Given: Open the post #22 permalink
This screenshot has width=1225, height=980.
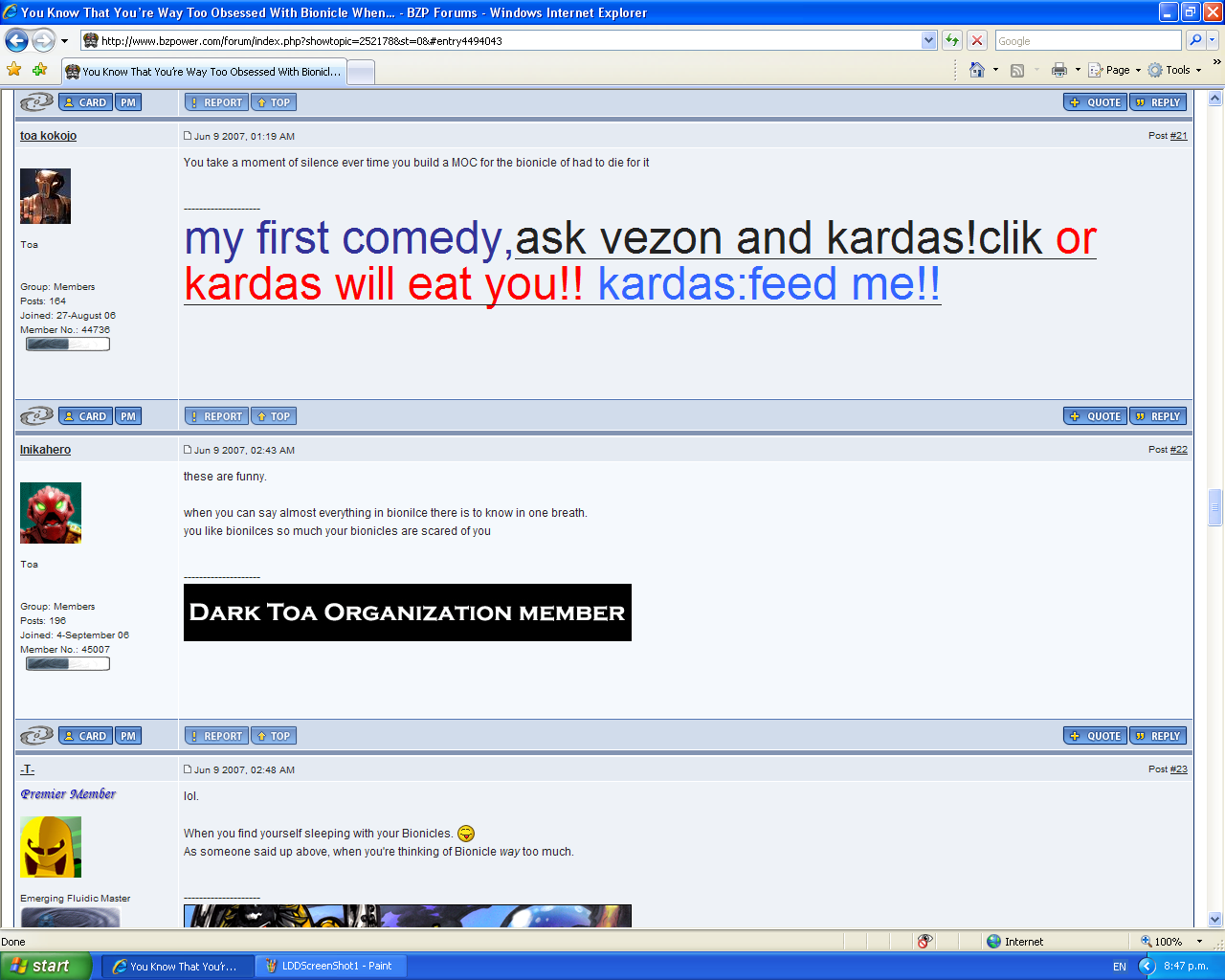Looking at the screenshot, I should (1178, 450).
